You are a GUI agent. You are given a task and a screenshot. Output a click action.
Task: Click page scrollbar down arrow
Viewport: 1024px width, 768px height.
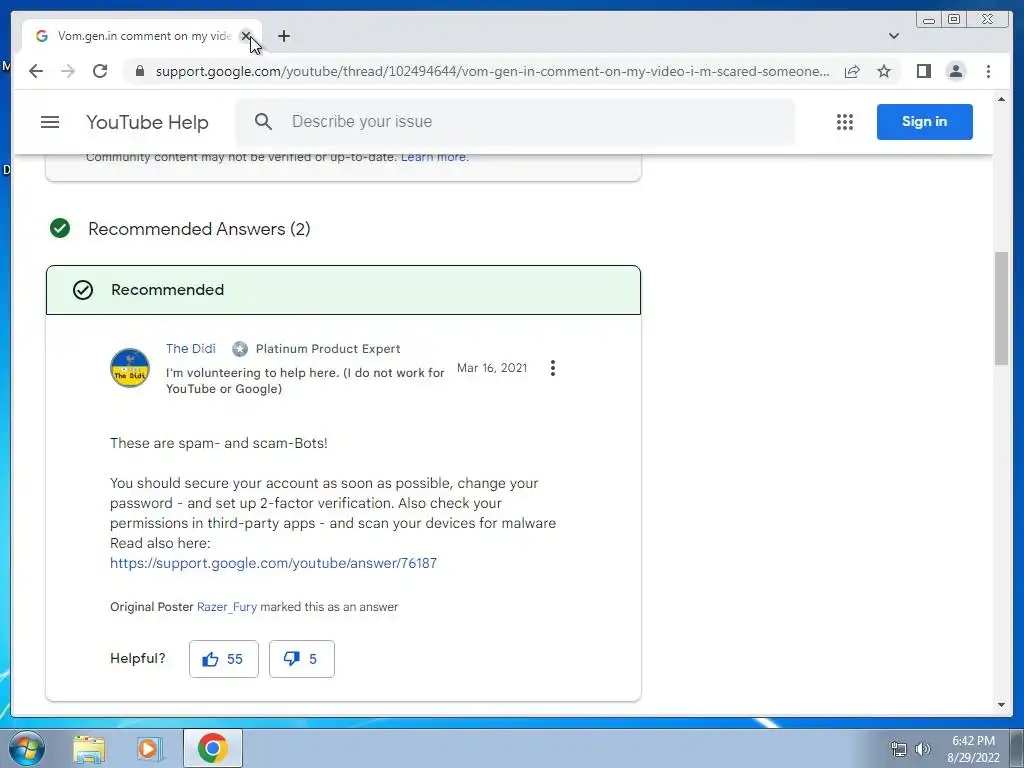1001,705
